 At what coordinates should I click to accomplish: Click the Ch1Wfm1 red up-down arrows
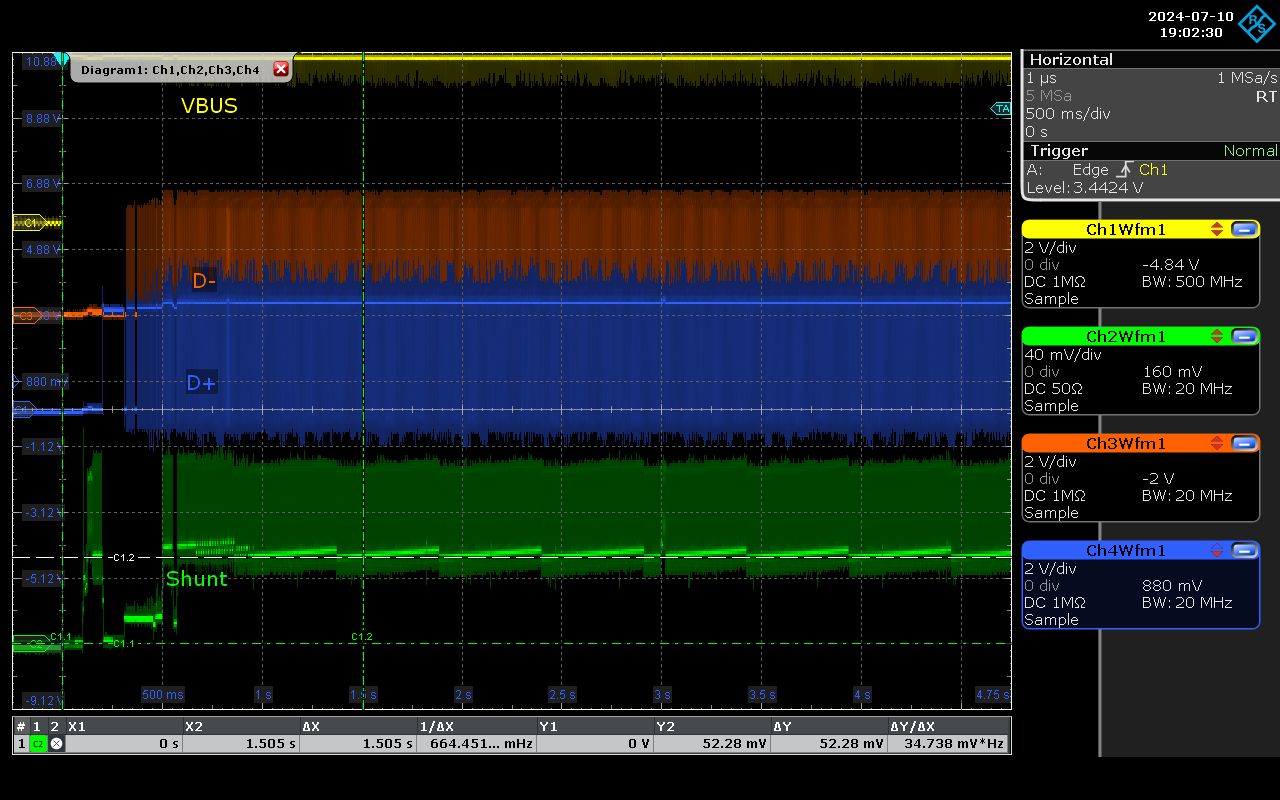1217,229
